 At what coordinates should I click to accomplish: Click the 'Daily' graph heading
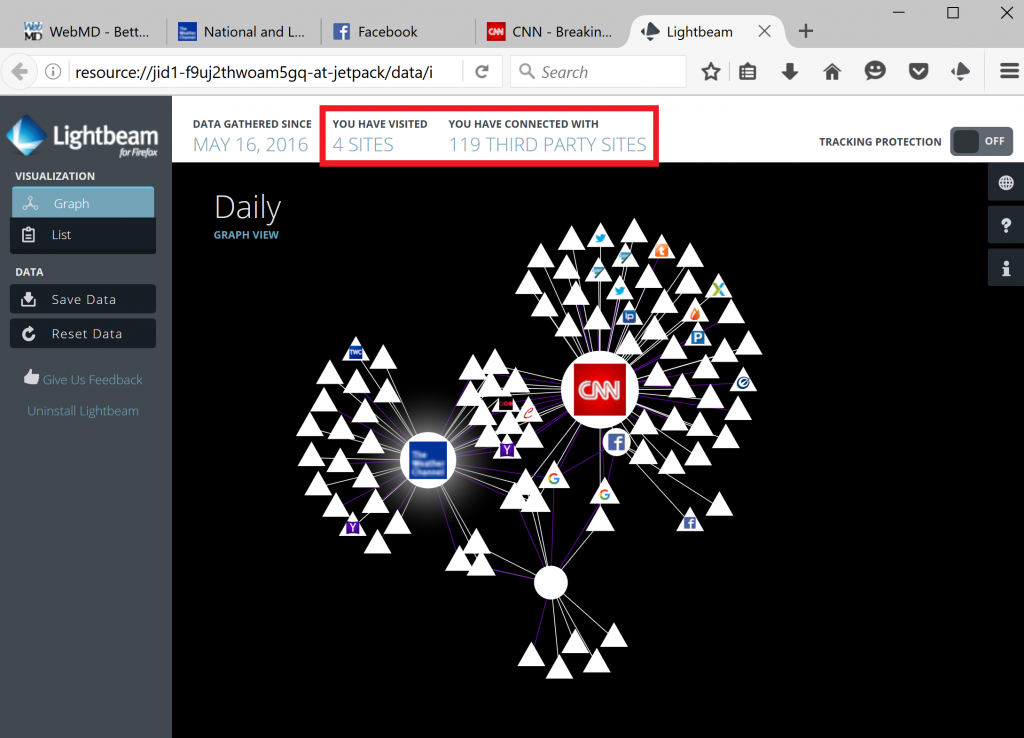point(248,207)
